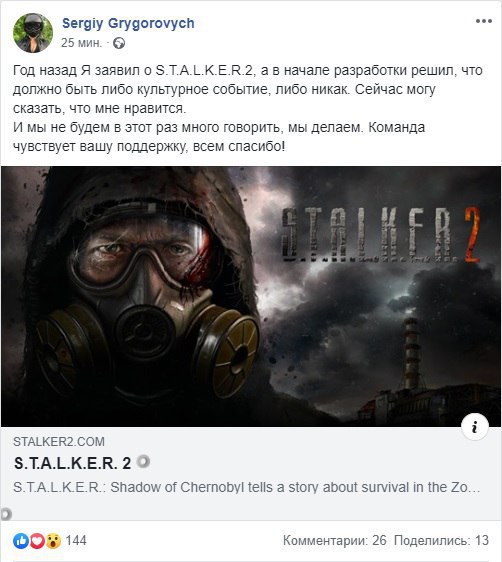Click the yellow Wow reaction emoji
502x562 pixels.
point(53,541)
